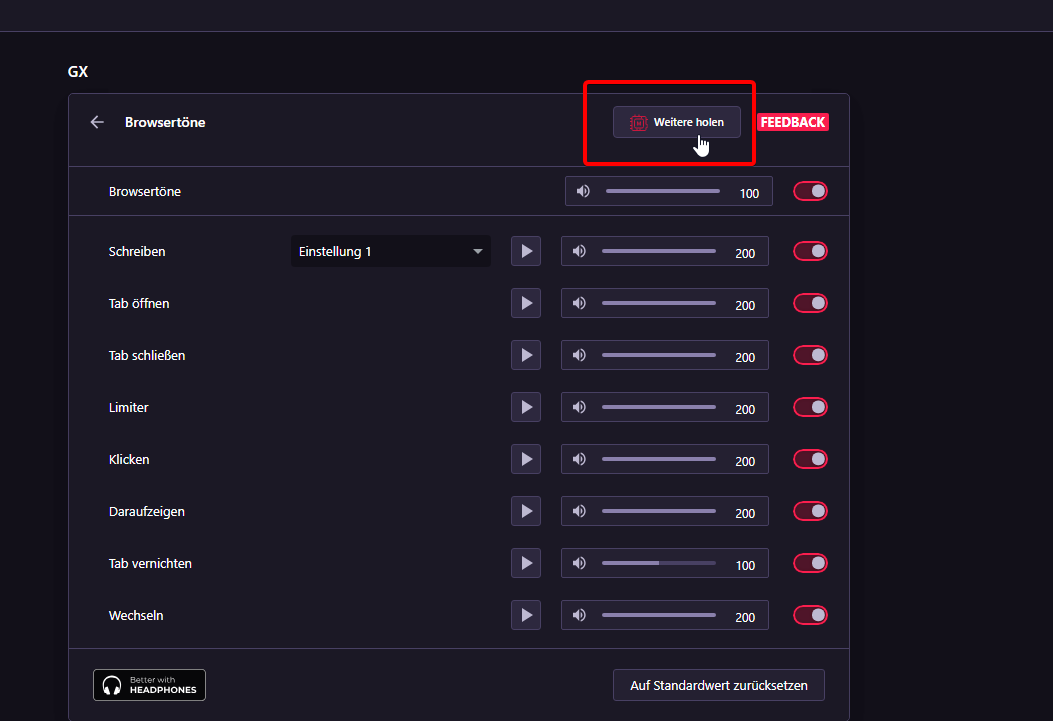The image size is (1053, 721).
Task: Turn off the Schreiben sound toggle
Action: click(810, 251)
